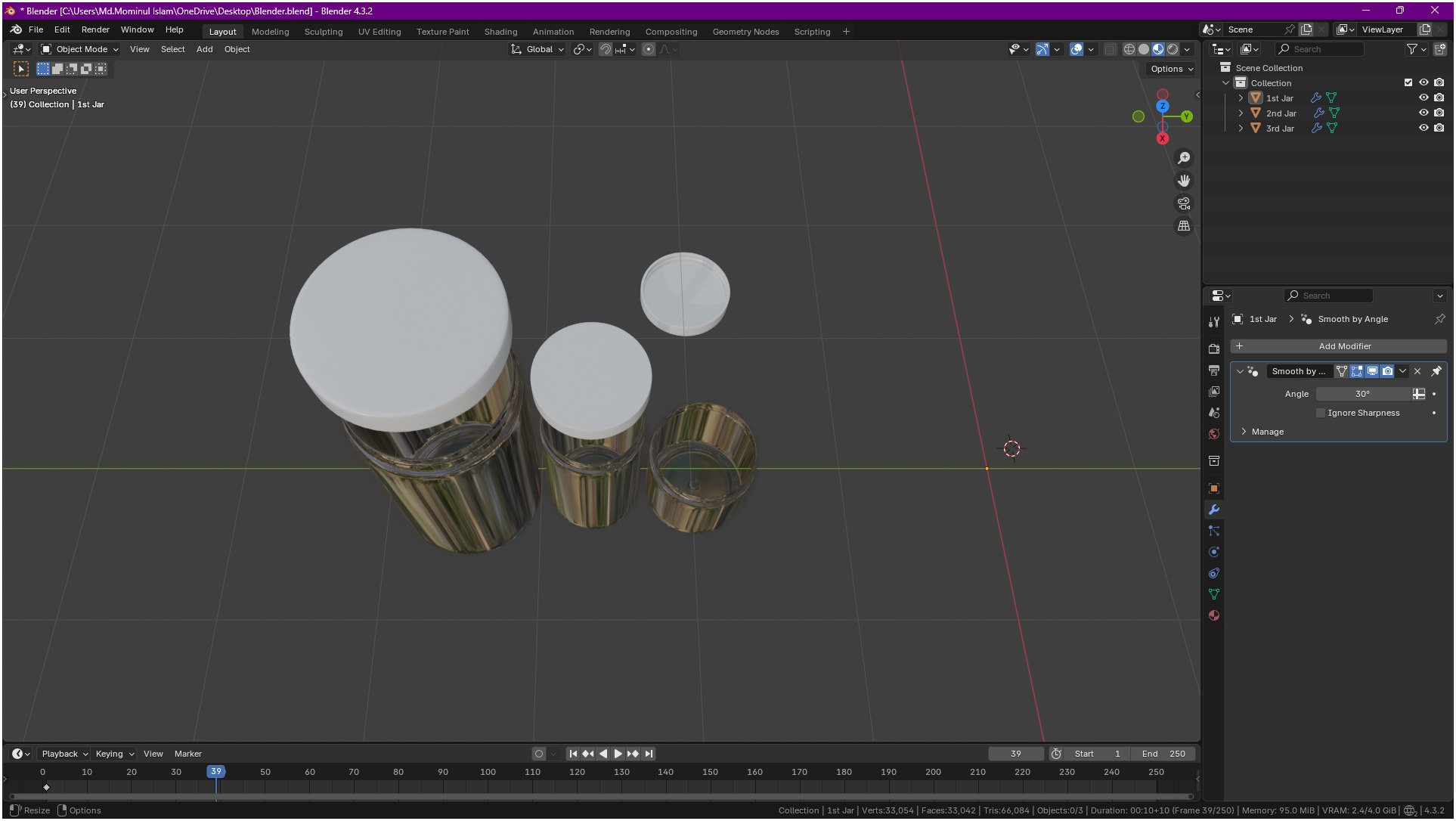Open the Render properties tab
The width and height of the screenshot is (1456, 821).
[x=1214, y=349]
